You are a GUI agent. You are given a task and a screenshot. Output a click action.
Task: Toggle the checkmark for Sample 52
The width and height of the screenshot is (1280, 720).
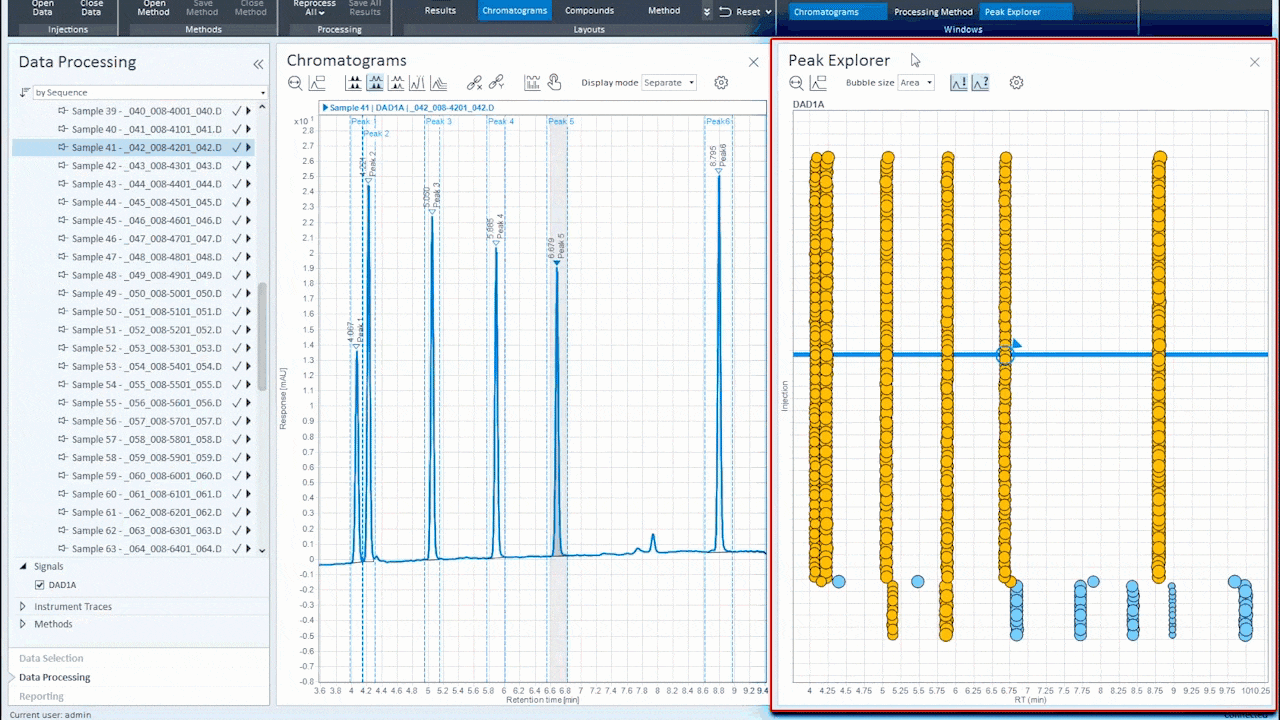coord(236,348)
